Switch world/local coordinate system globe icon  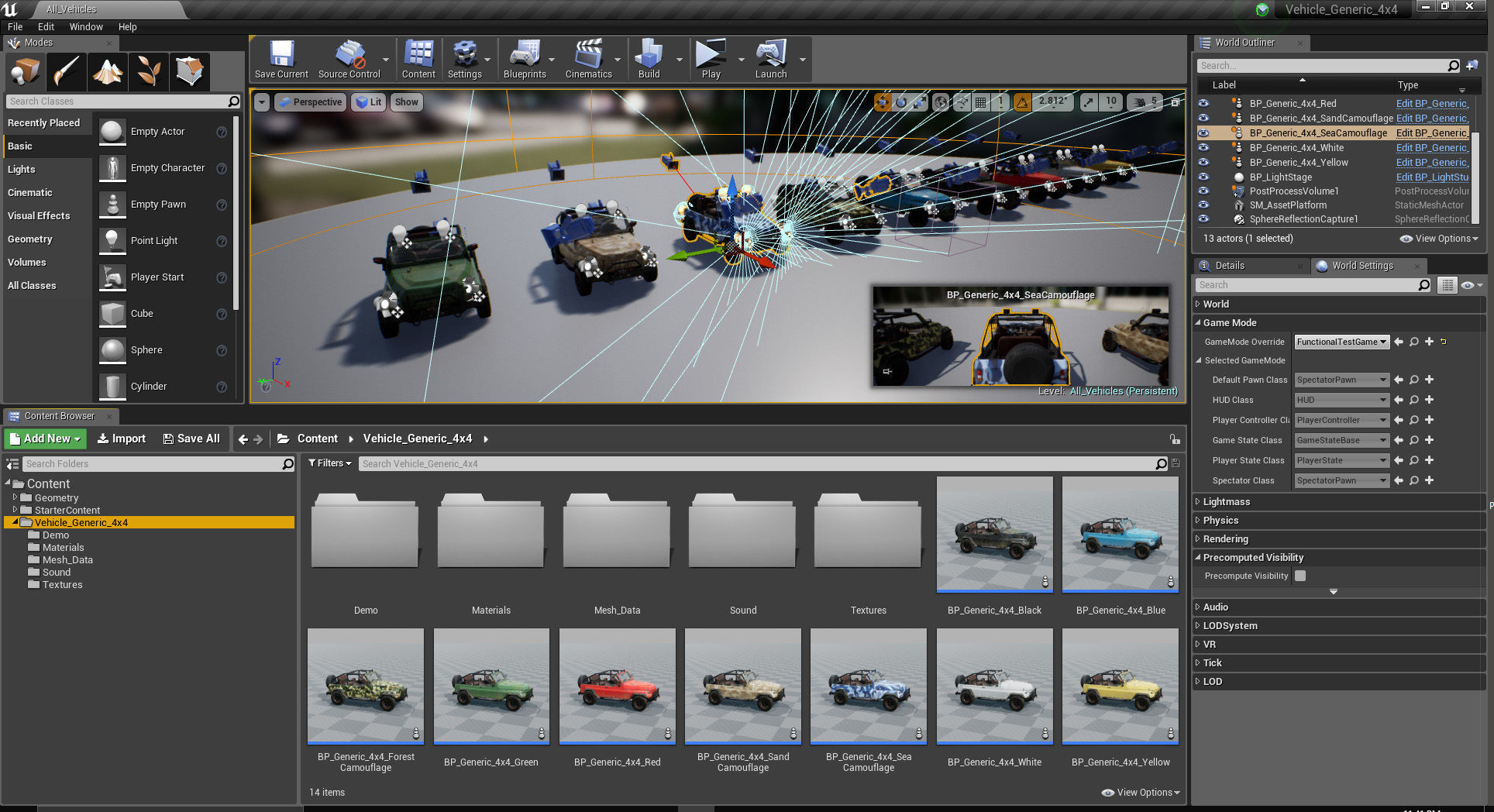[941, 102]
